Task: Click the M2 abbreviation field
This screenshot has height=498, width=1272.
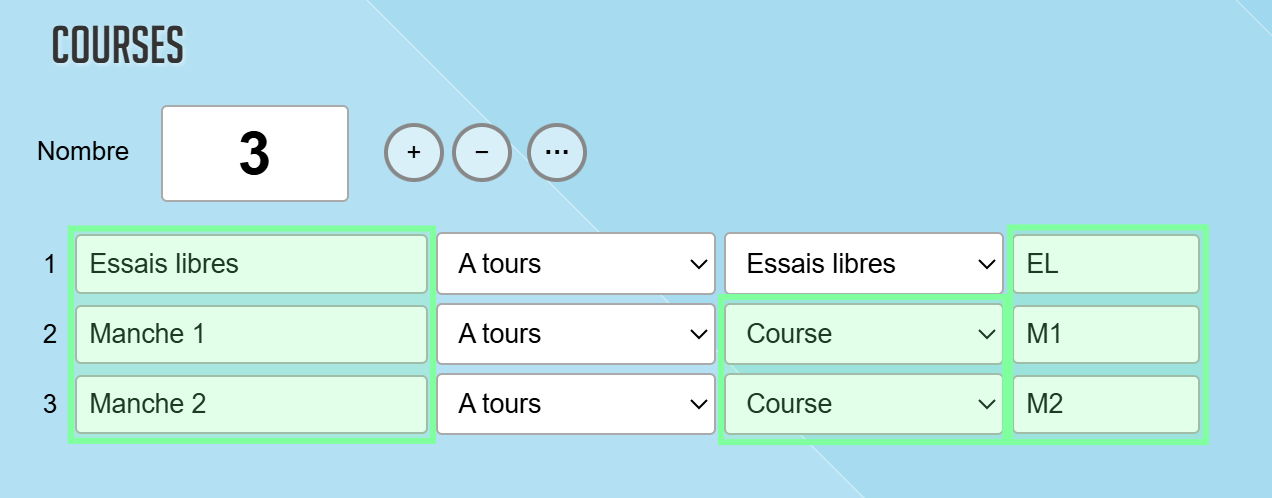Action: click(1105, 404)
